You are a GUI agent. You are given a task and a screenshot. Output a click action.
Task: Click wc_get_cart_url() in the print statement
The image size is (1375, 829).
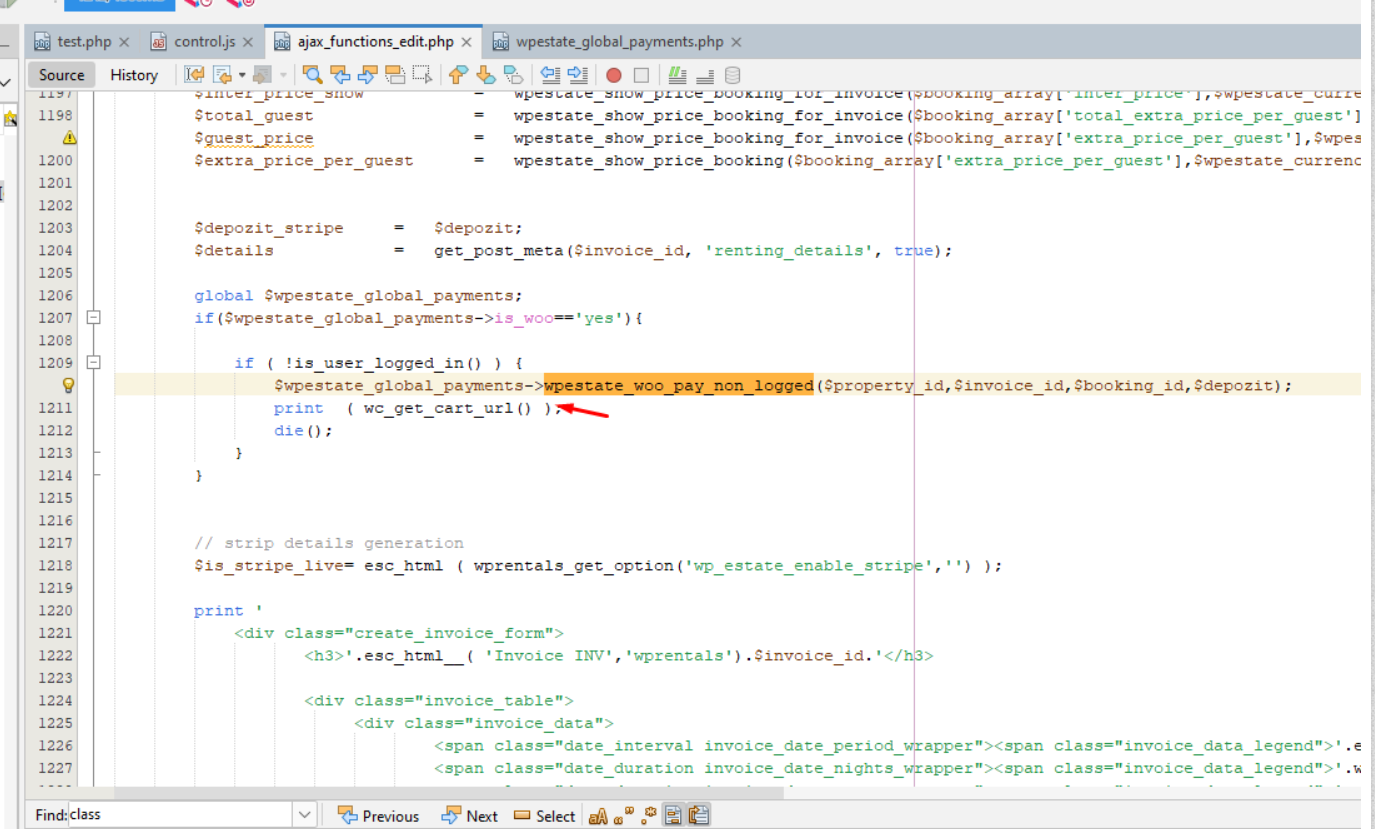(447, 408)
